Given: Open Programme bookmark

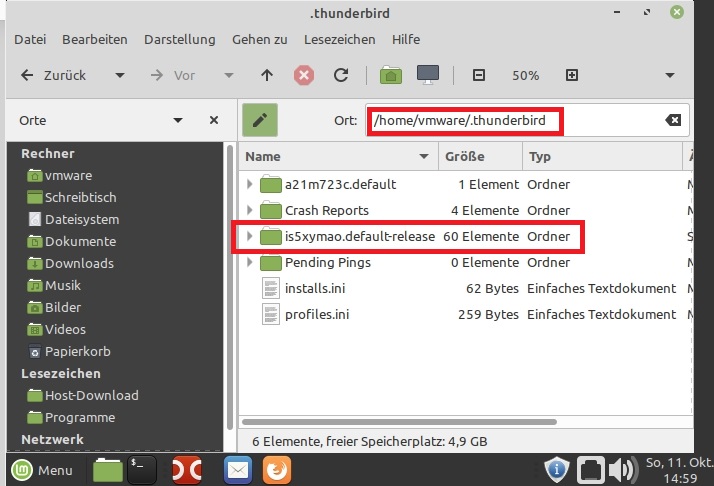Looking at the screenshot, I should (80, 417).
